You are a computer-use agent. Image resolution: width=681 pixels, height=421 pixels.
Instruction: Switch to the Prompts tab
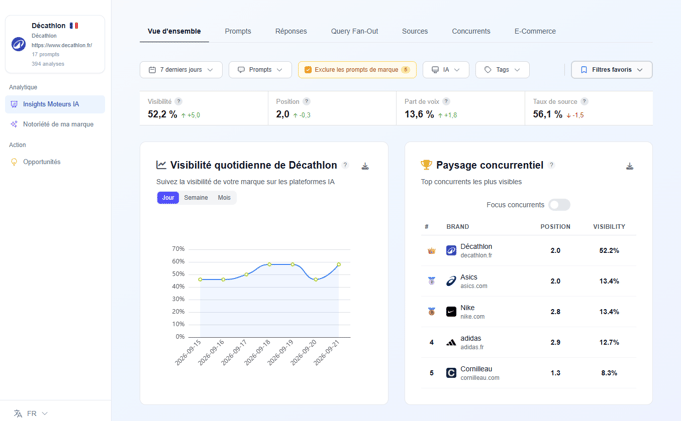click(238, 31)
